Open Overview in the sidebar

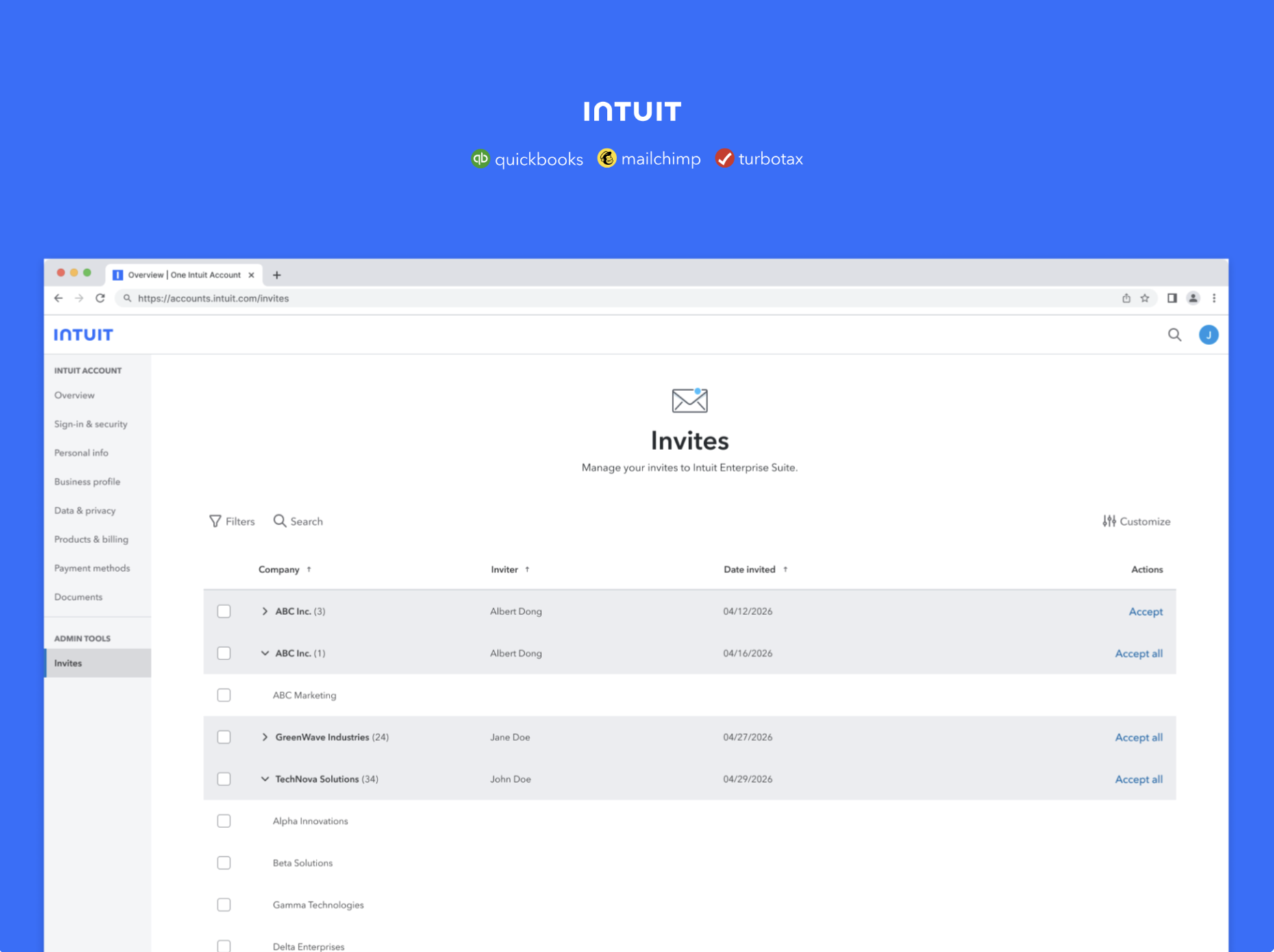click(x=75, y=395)
